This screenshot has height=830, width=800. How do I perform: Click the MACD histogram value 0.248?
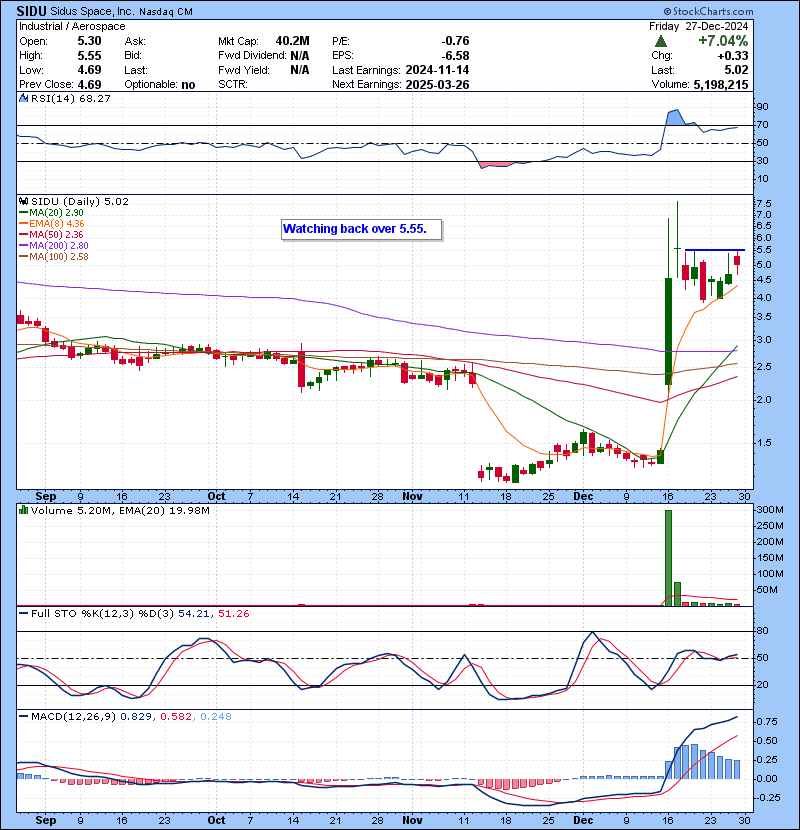coord(216,717)
